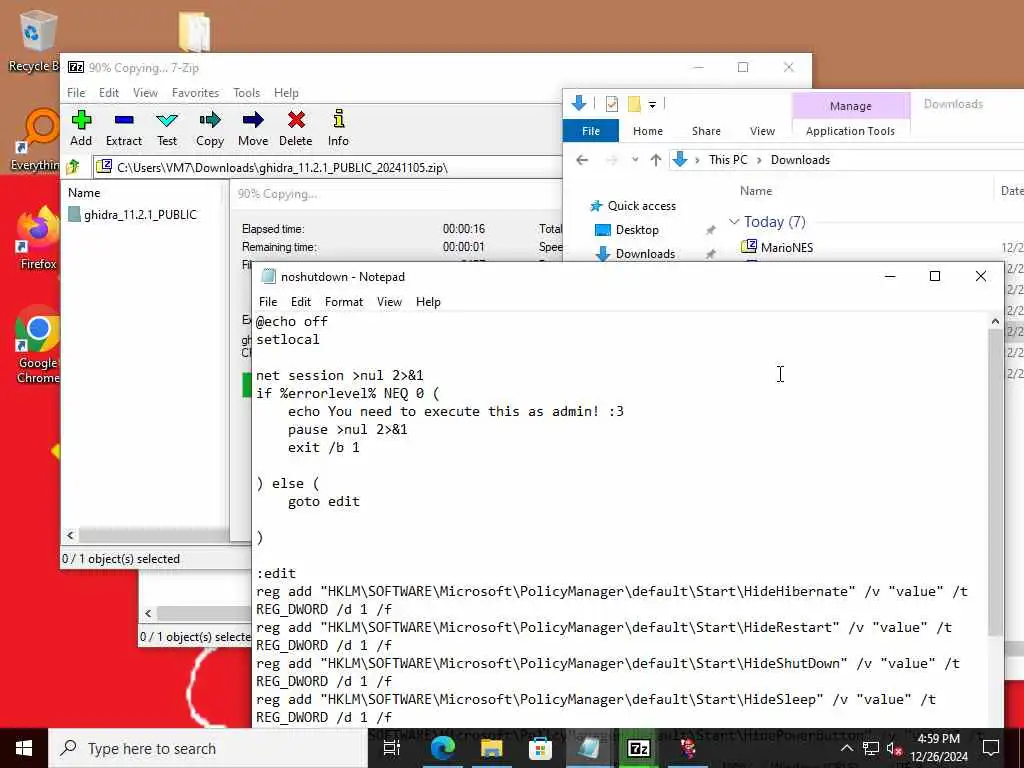Viewport: 1024px width, 768px height.
Task: Choose the Move arrow in 7-Zip
Action: (253, 128)
